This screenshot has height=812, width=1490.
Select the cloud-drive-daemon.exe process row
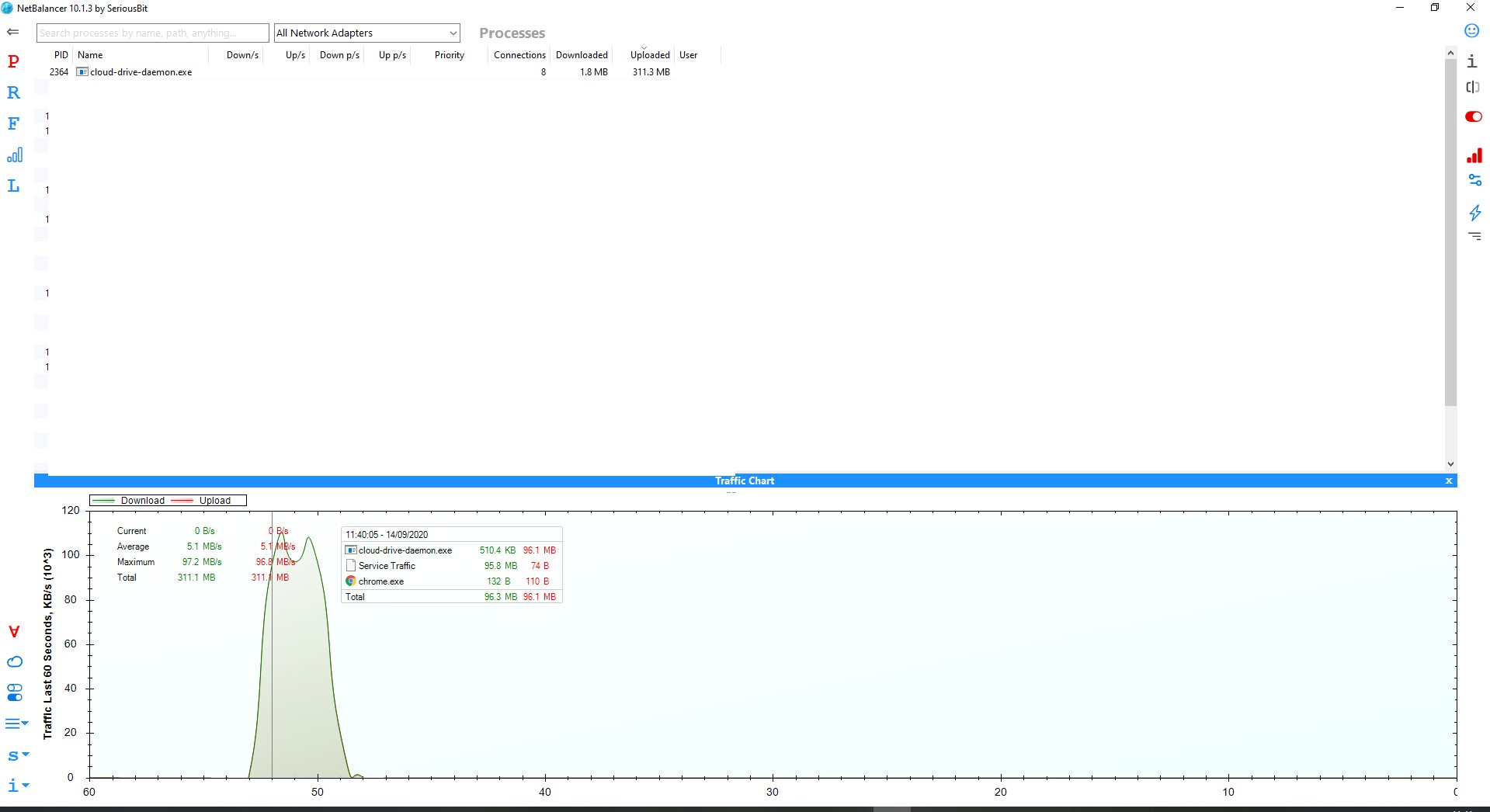[x=141, y=72]
